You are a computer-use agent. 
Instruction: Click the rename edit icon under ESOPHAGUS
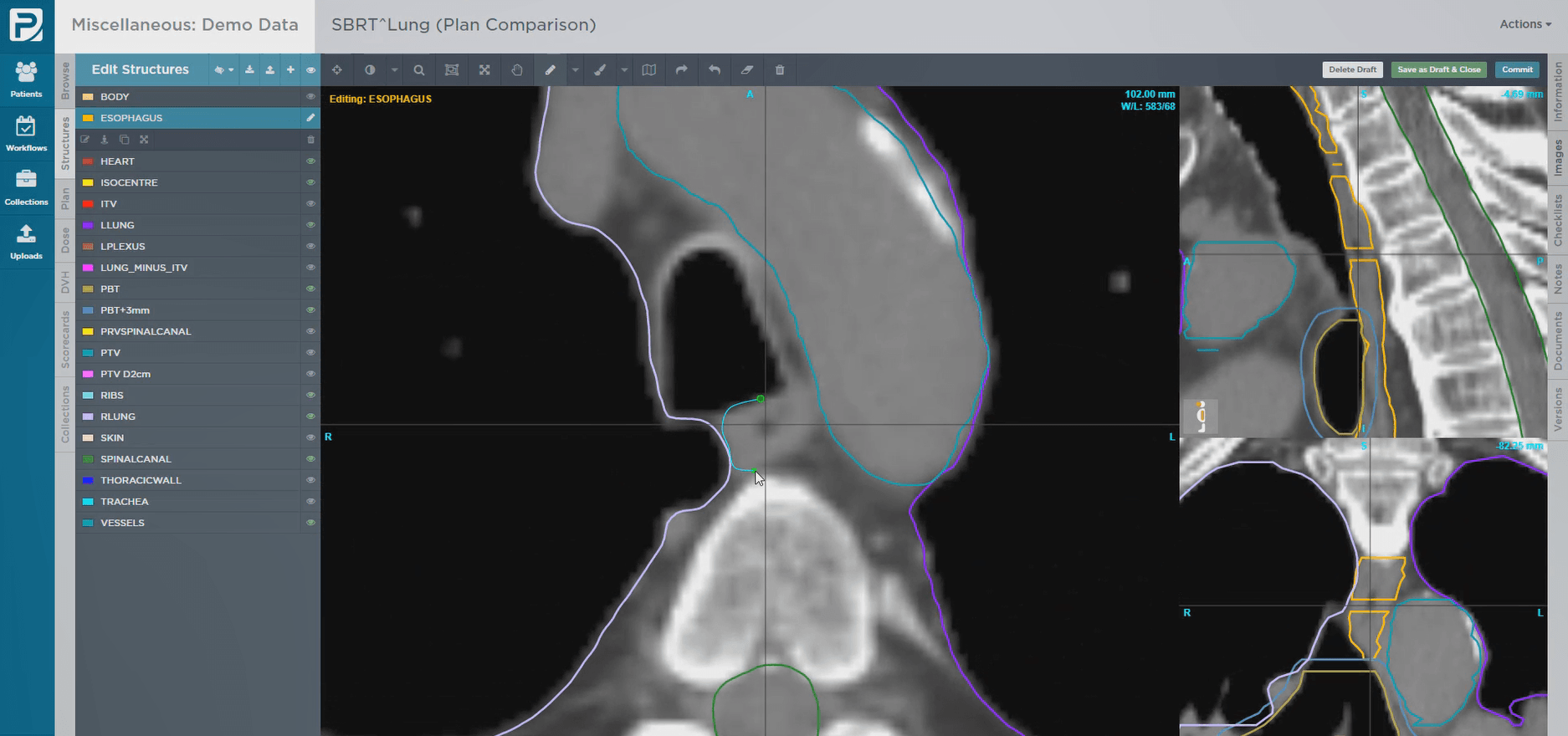tap(85, 140)
